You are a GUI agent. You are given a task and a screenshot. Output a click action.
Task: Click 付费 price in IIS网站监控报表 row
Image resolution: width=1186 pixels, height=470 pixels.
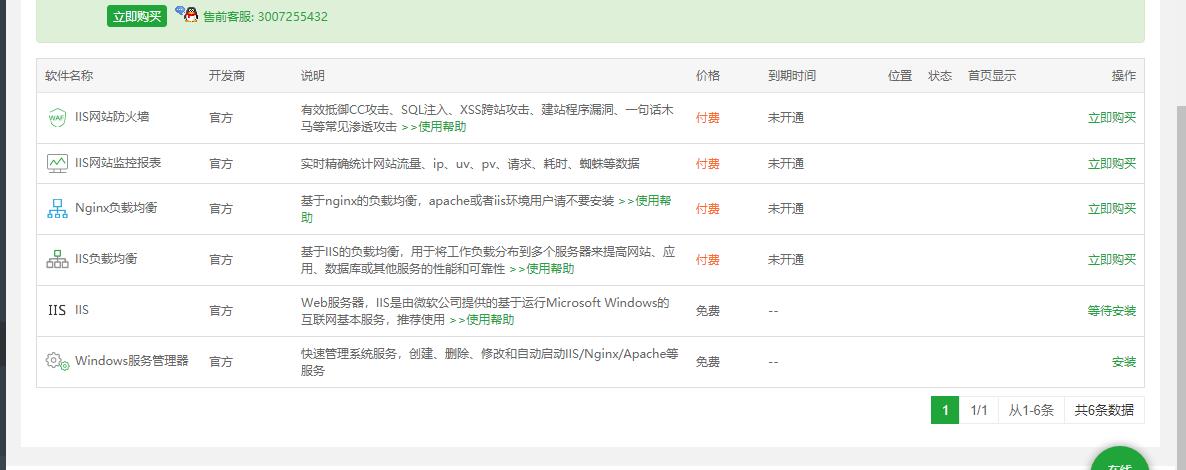[708, 163]
